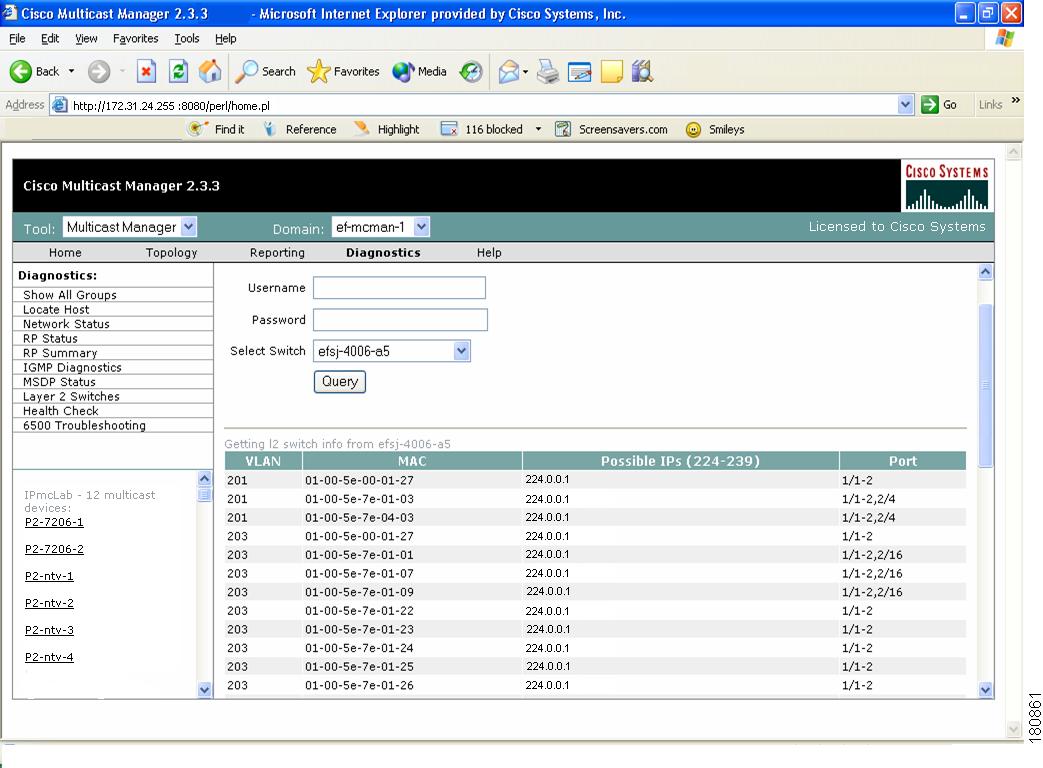Open Show All Groups diagnostics
This screenshot has height=768, width=1043.
click(x=70, y=295)
